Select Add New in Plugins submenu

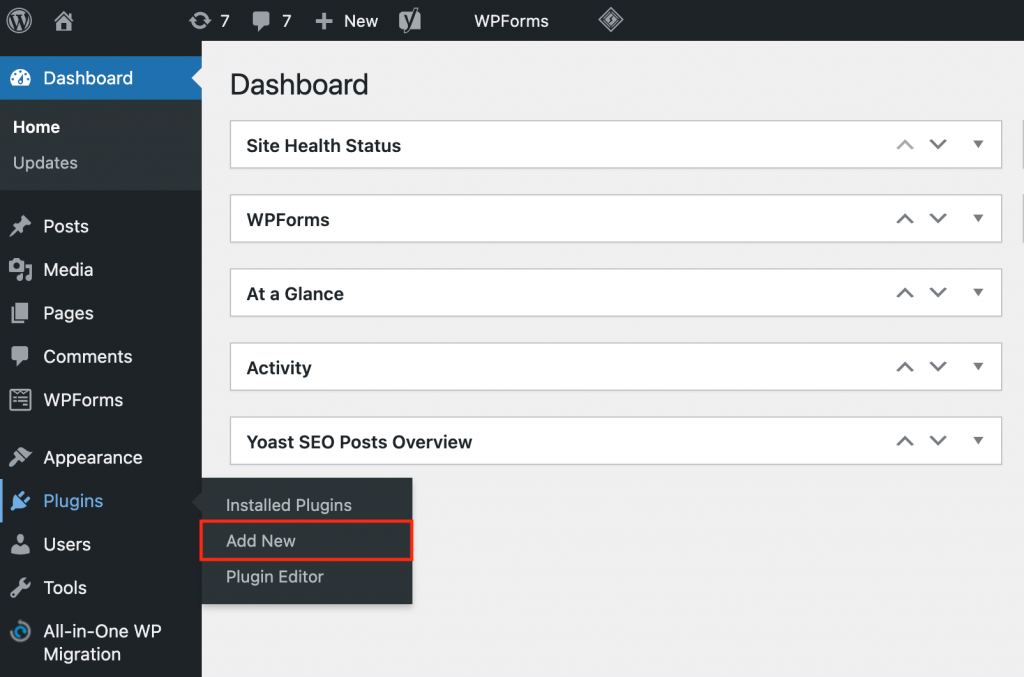[261, 541]
